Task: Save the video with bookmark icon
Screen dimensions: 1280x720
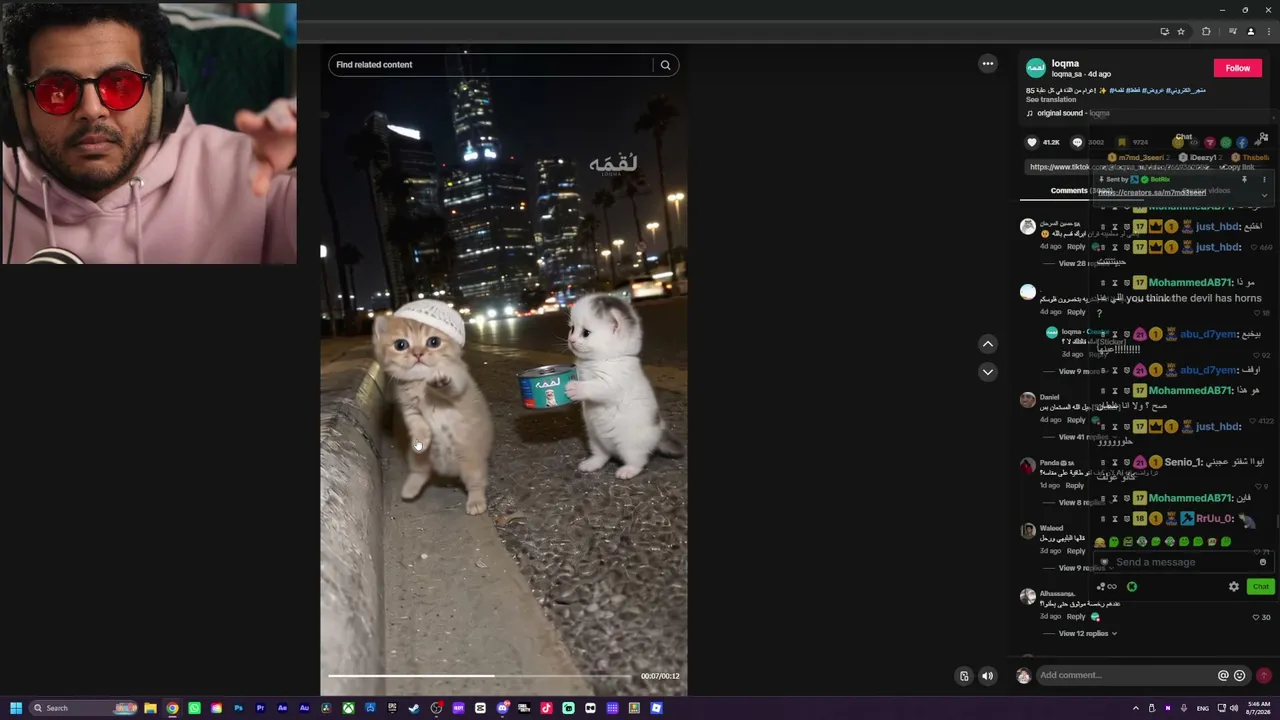Action: point(1122,142)
